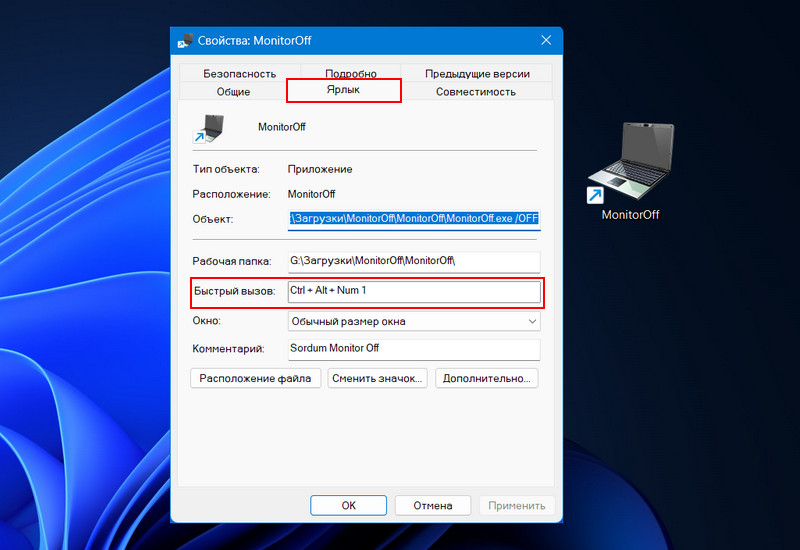Click the Свойства: MonitorOff title text
Viewport: 800px width, 550px height.
pyautogui.click(x=254, y=41)
